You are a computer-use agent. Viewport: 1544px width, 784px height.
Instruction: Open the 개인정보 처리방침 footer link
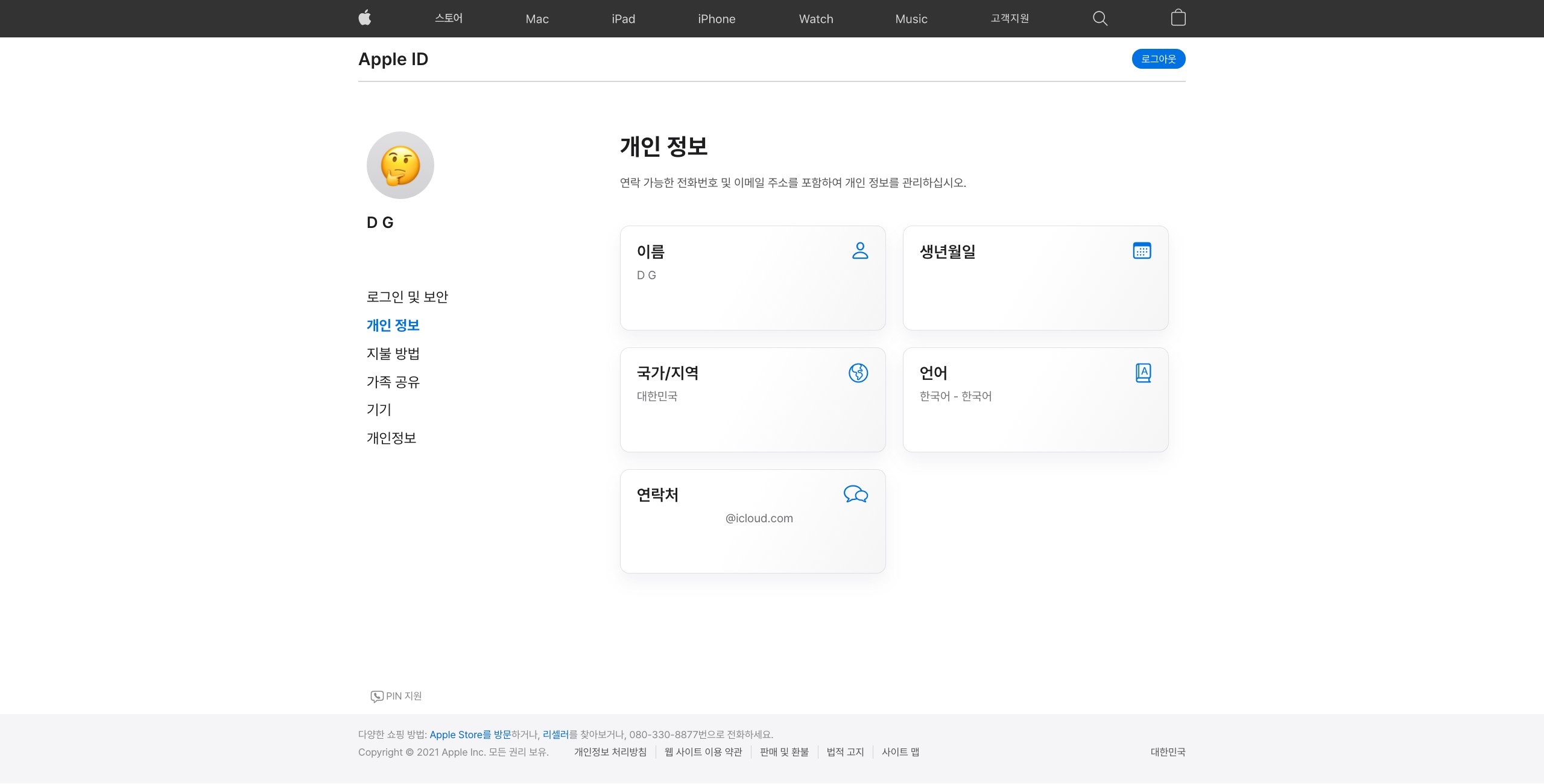coord(610,752)
